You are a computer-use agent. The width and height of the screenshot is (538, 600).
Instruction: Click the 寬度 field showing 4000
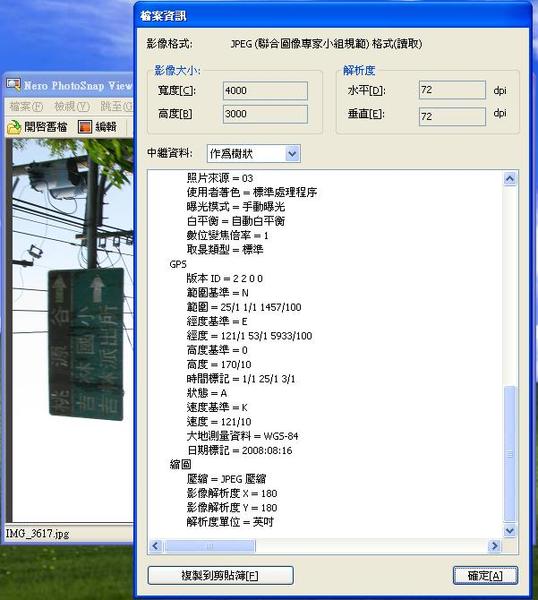[x=265, y=91]
